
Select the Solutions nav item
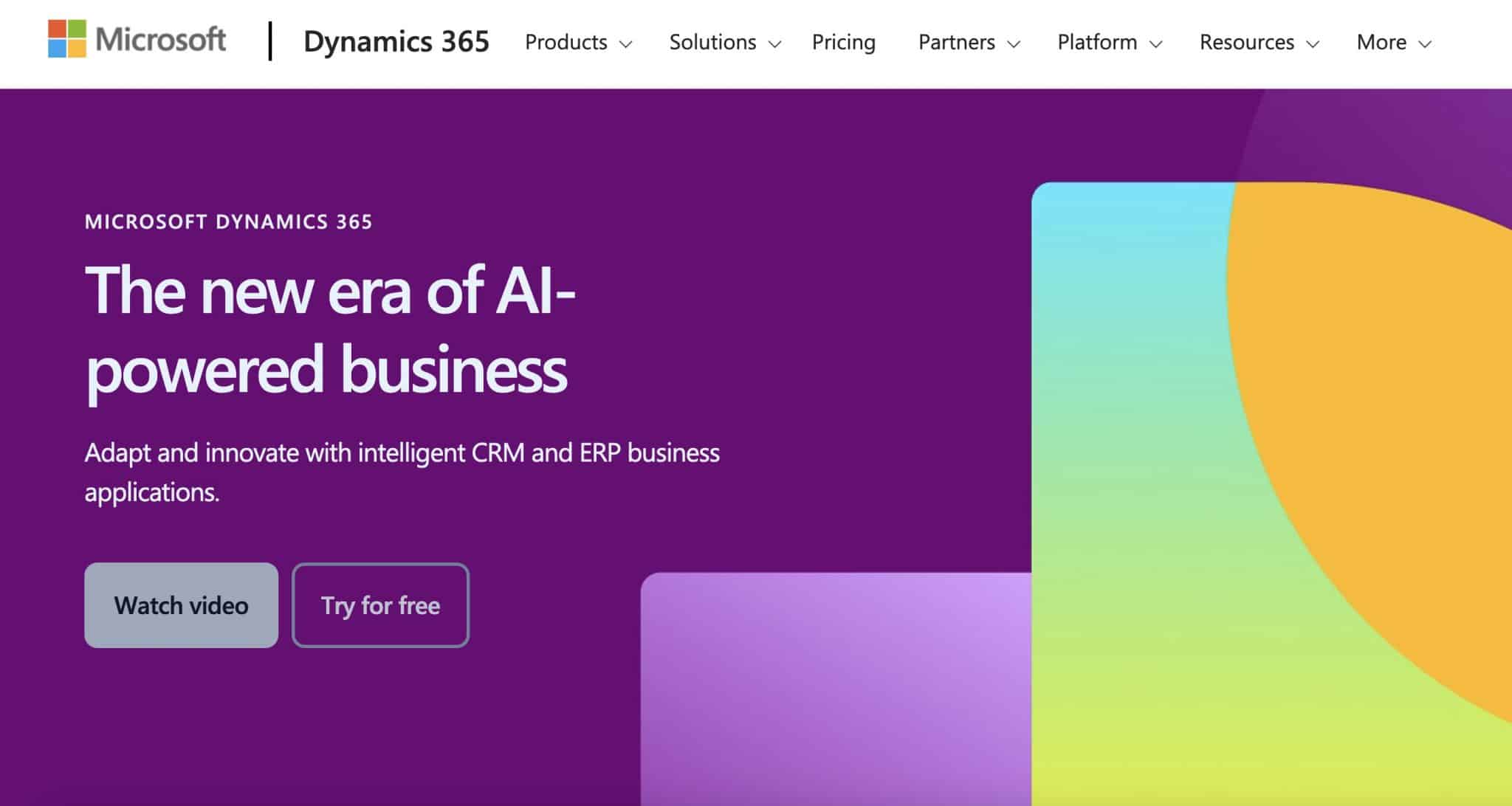(712, 42)
